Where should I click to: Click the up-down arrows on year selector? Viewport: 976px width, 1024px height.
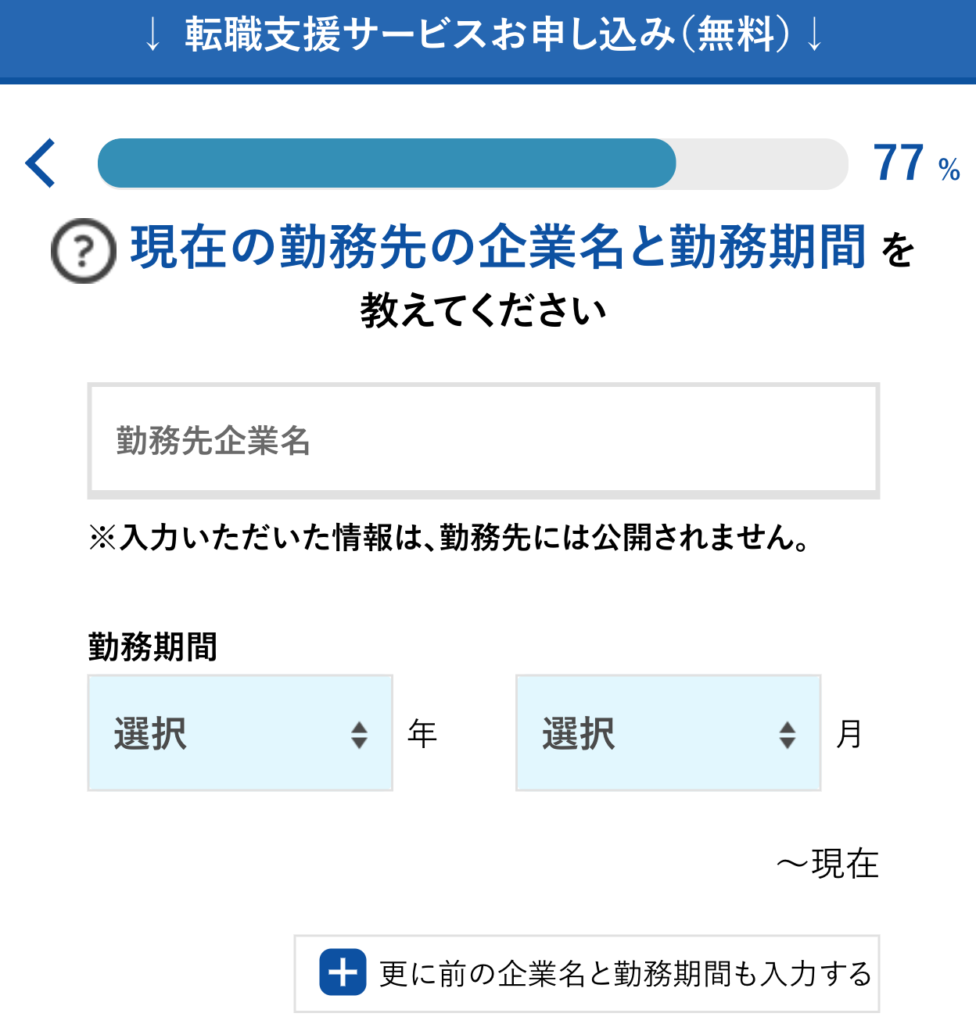tap(359, 736)
